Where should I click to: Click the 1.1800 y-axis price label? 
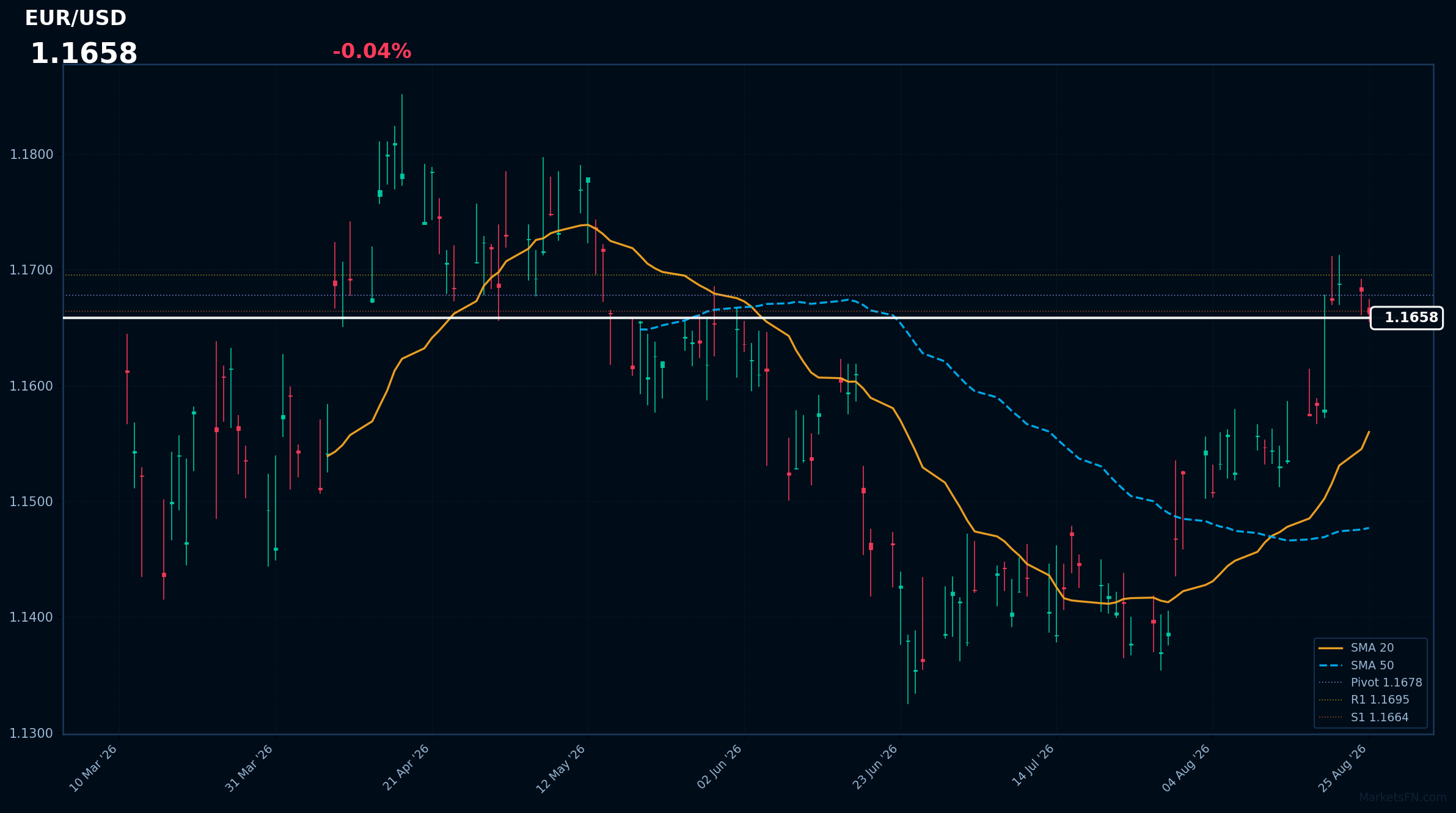pos(32,155)
